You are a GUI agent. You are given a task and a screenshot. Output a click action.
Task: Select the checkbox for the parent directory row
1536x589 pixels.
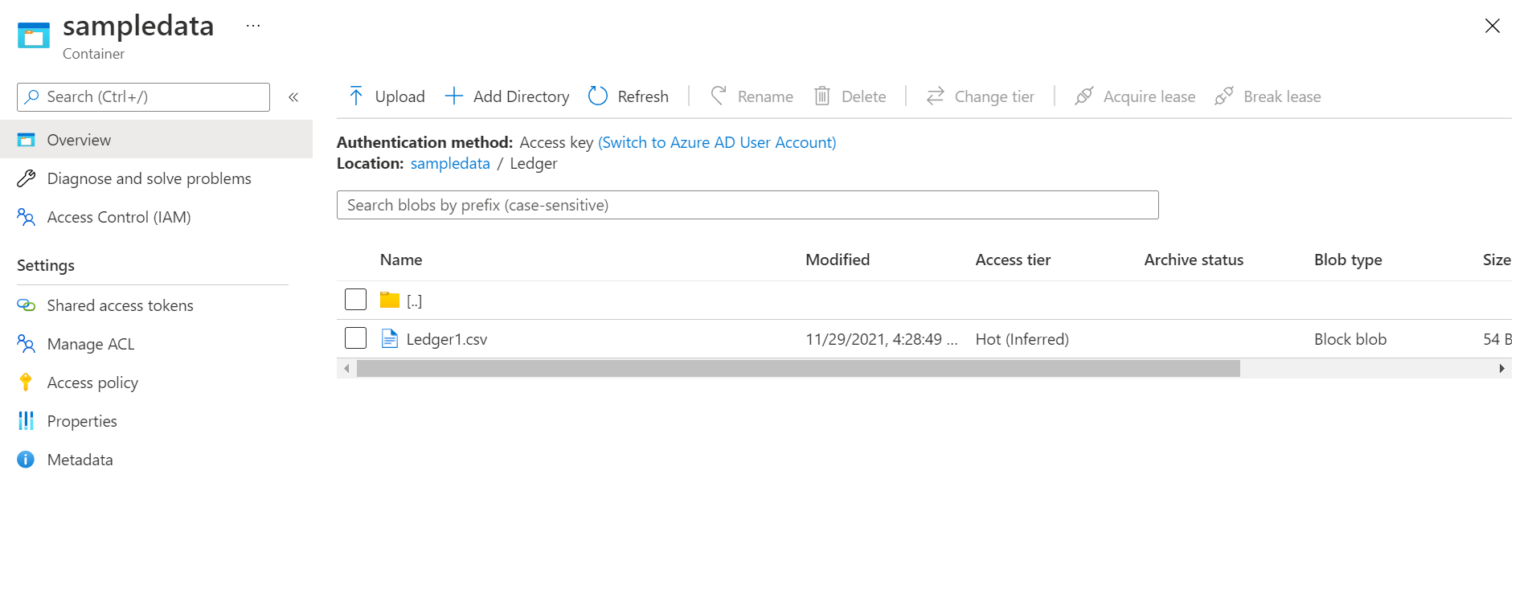(355, 299)
